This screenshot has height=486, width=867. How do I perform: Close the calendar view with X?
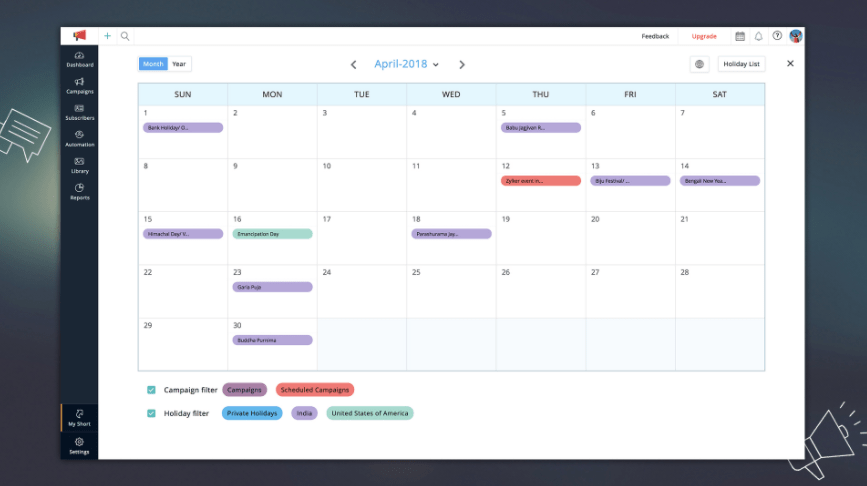[x=790, y=64]
